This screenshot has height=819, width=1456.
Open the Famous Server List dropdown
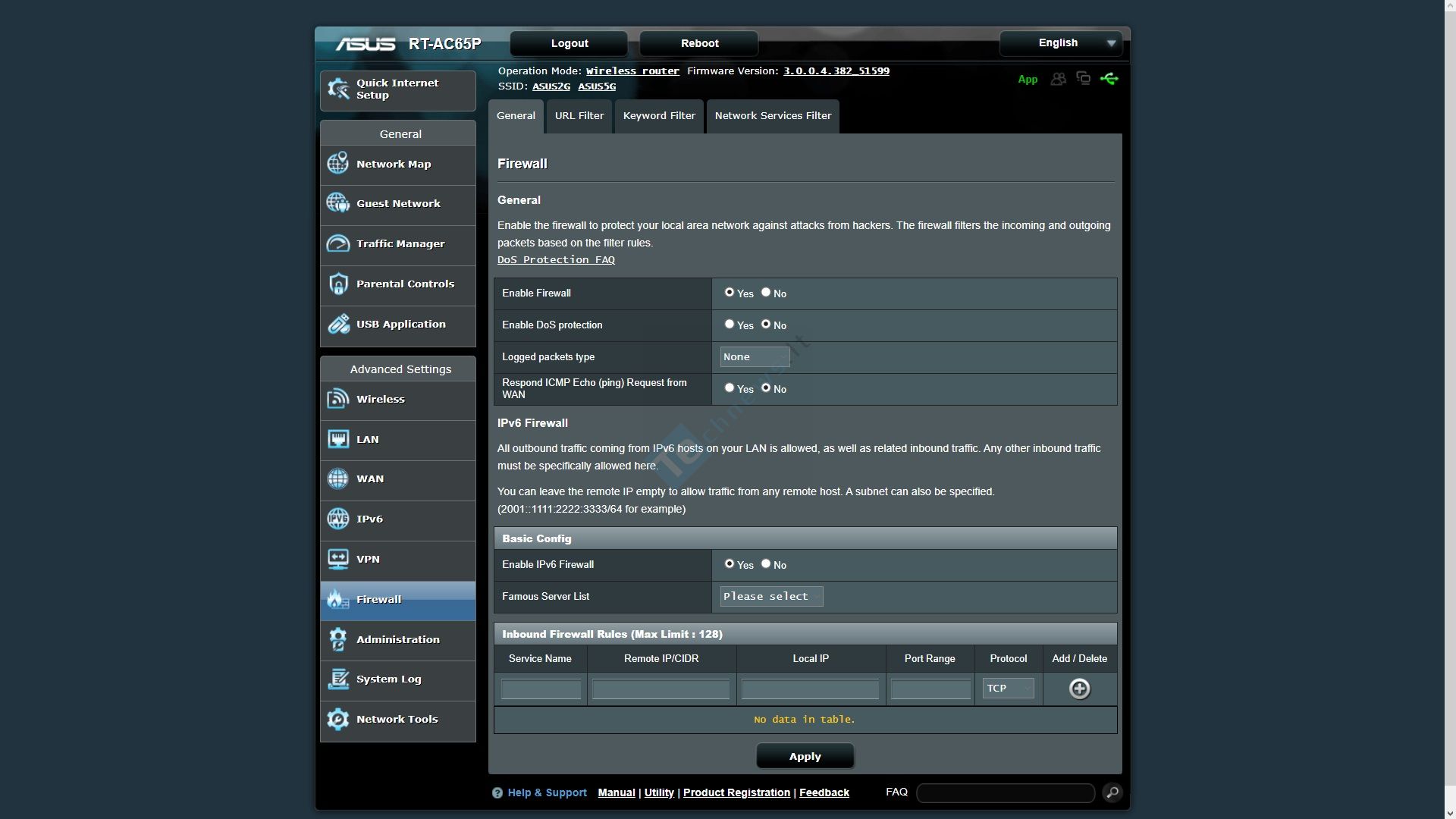click(x=771, y=596)
